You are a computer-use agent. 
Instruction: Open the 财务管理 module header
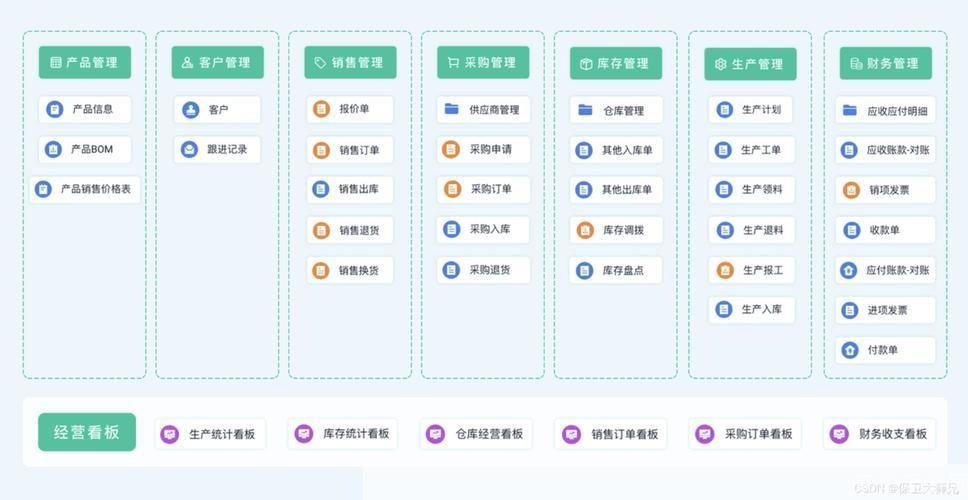[x=884, y=63]
